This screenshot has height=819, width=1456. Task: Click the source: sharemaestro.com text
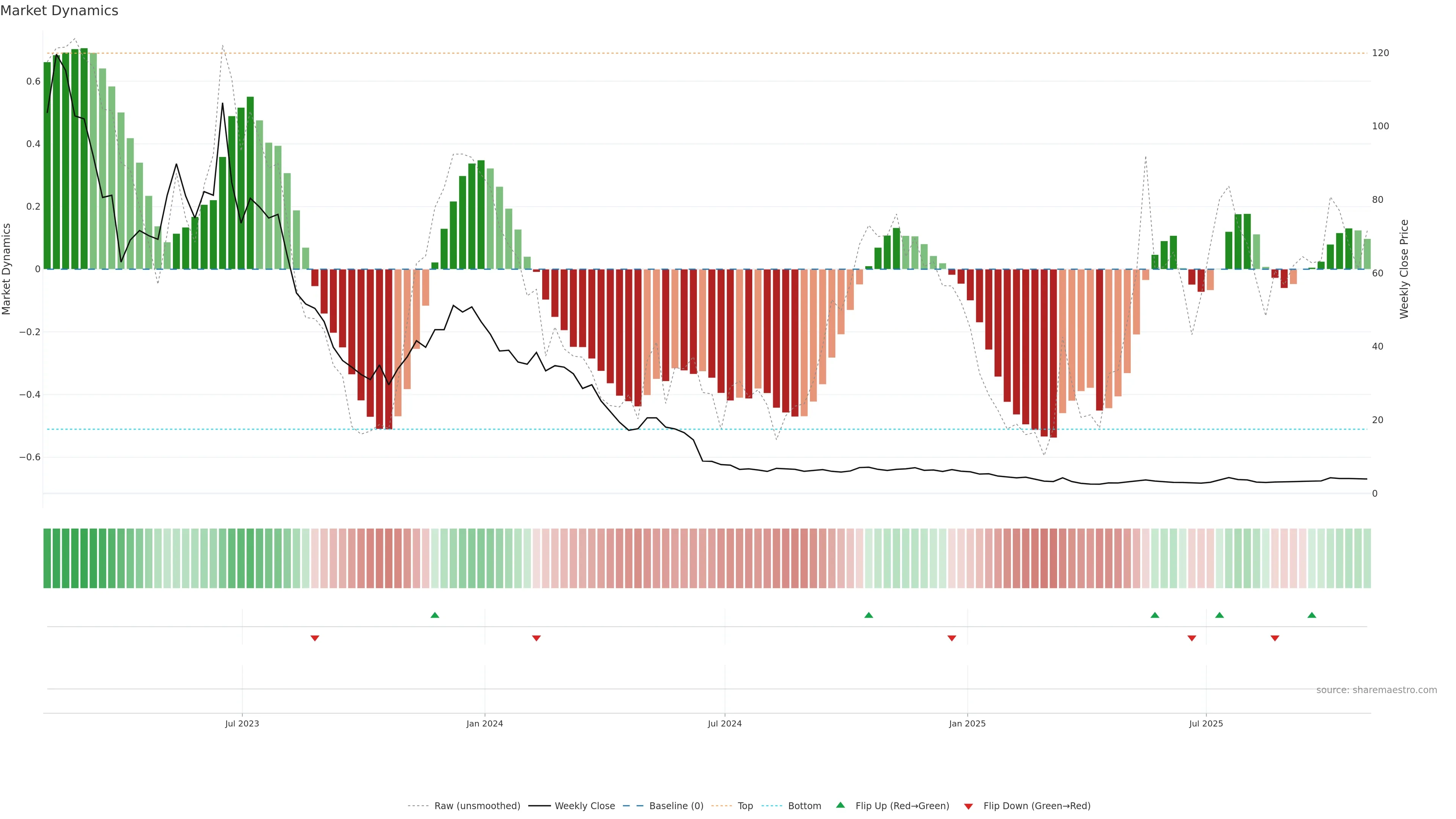tap(1376, 690)
